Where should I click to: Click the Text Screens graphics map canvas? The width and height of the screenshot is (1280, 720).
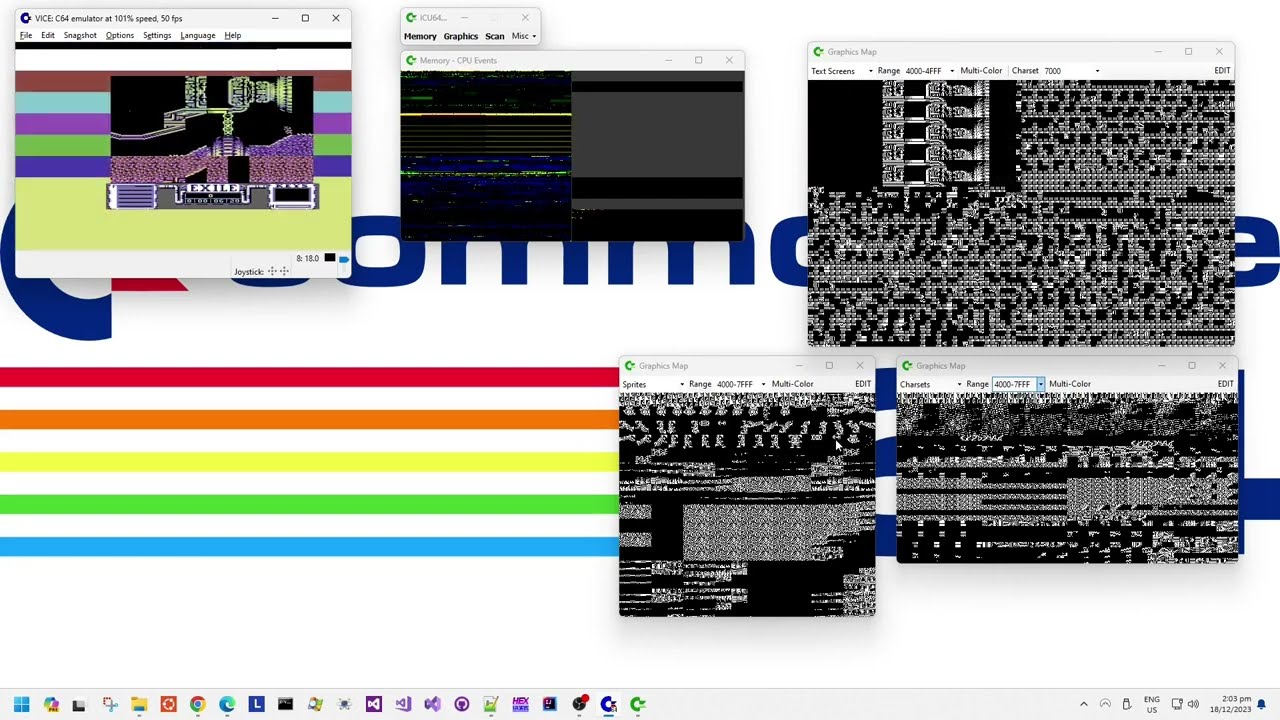click(1021, 213)
